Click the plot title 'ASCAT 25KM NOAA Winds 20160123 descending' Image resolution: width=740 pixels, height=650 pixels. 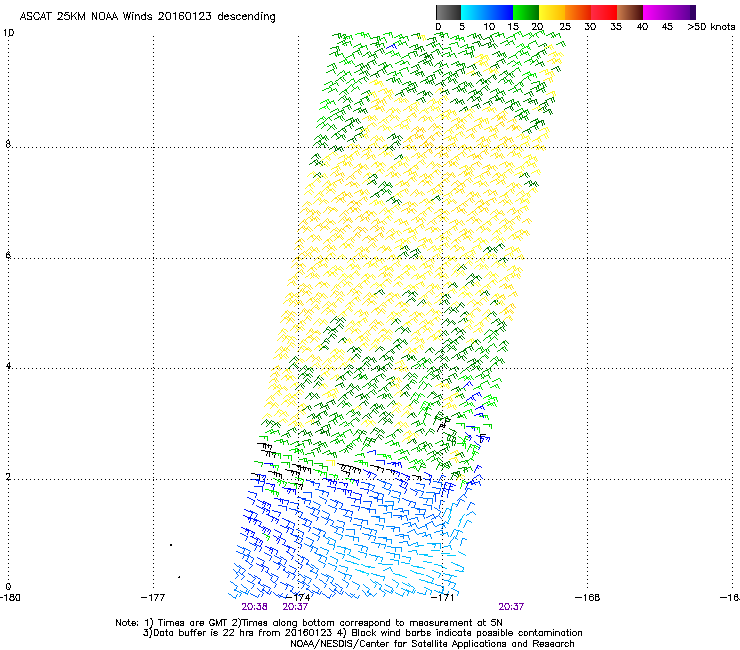[x=147, y=16]
